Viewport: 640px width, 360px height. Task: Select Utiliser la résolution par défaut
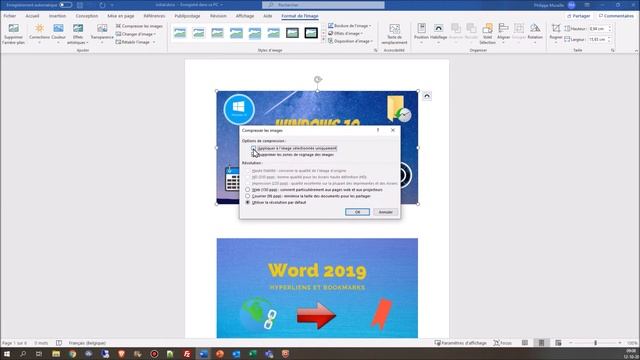[247, 202]
